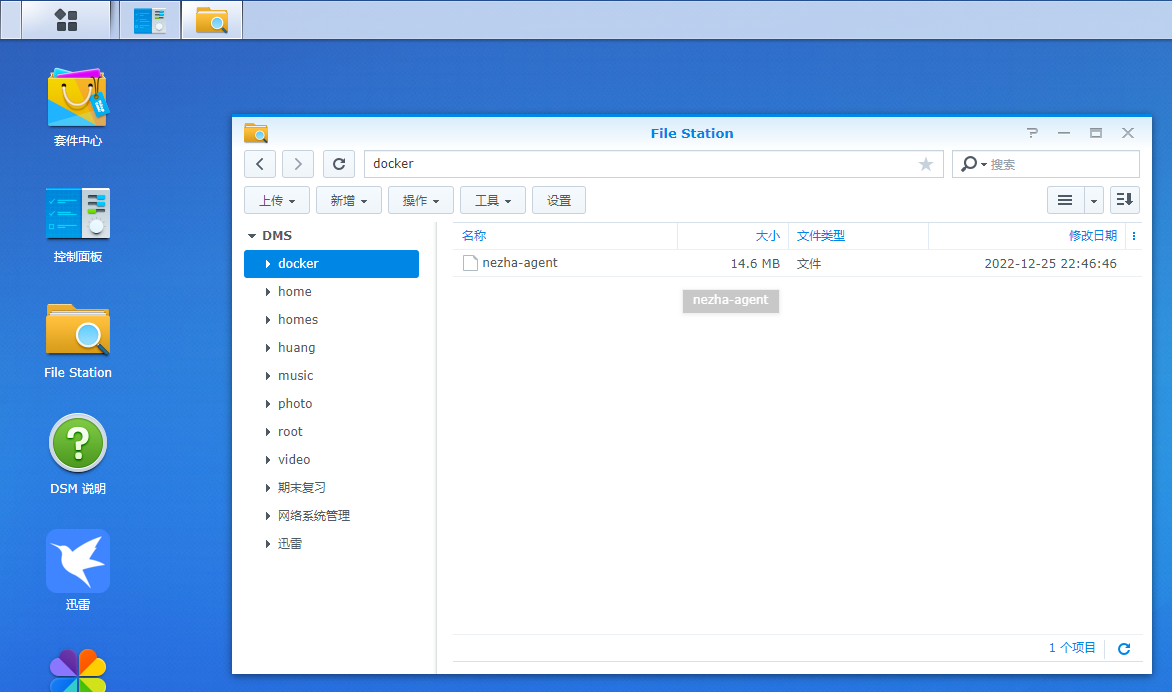Launch File Station desktop shortcut
The height and width of the screenshot is (692, 1172).
pyautogui.click(x=78, y=329)
